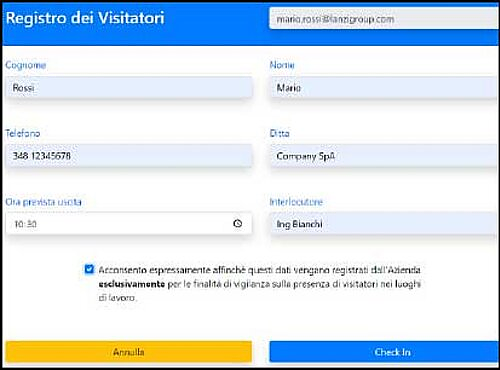Image resolution: width=500 pixels, height=370 pixels.
Task: Click the Ditta field showing Company SpA
Action: tap(383, 156)
